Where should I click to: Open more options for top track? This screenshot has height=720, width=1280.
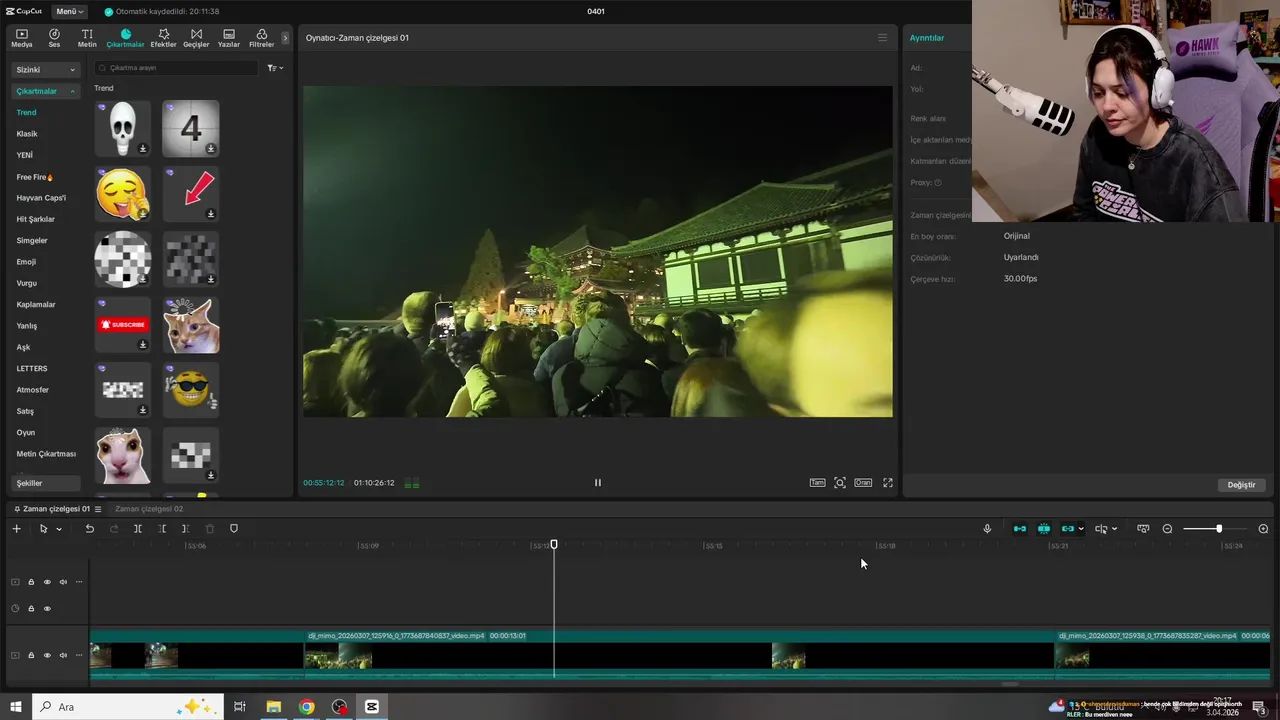[79, 582]
